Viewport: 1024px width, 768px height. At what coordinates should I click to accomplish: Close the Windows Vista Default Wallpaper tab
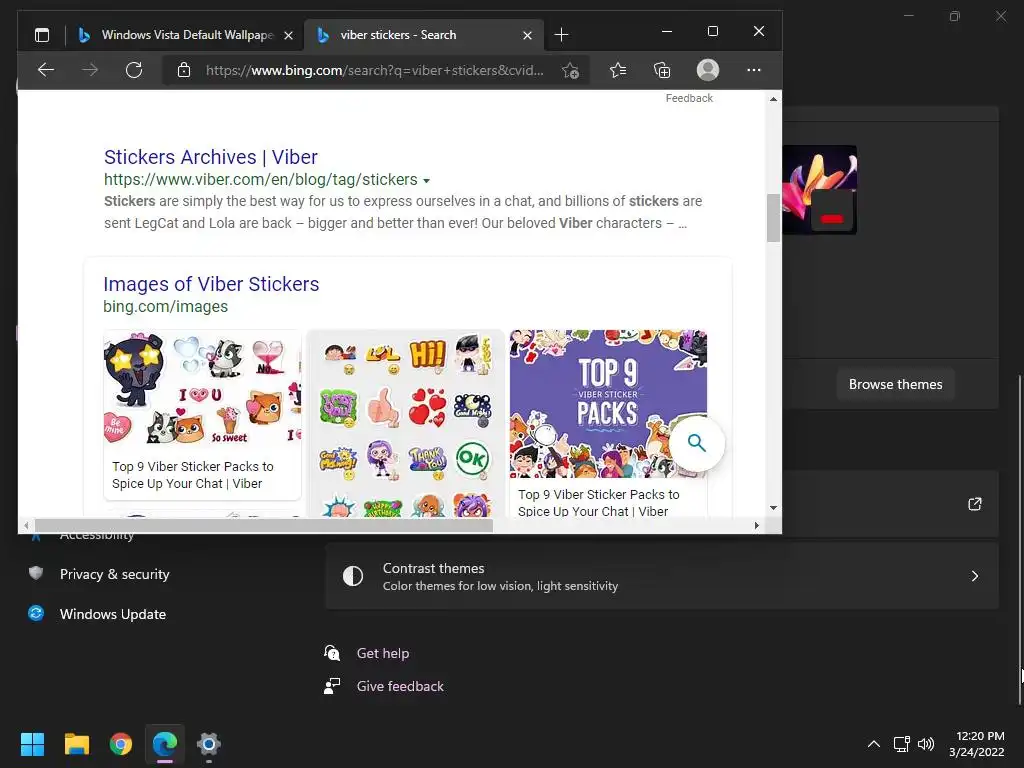click(288, 35)
